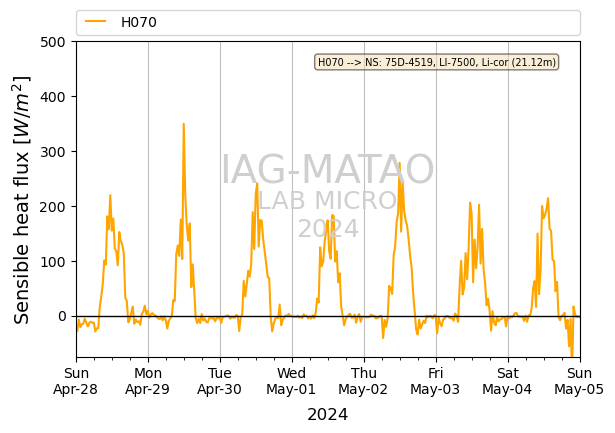Click the 2024 x-axis title

click(x=328, y=415)
